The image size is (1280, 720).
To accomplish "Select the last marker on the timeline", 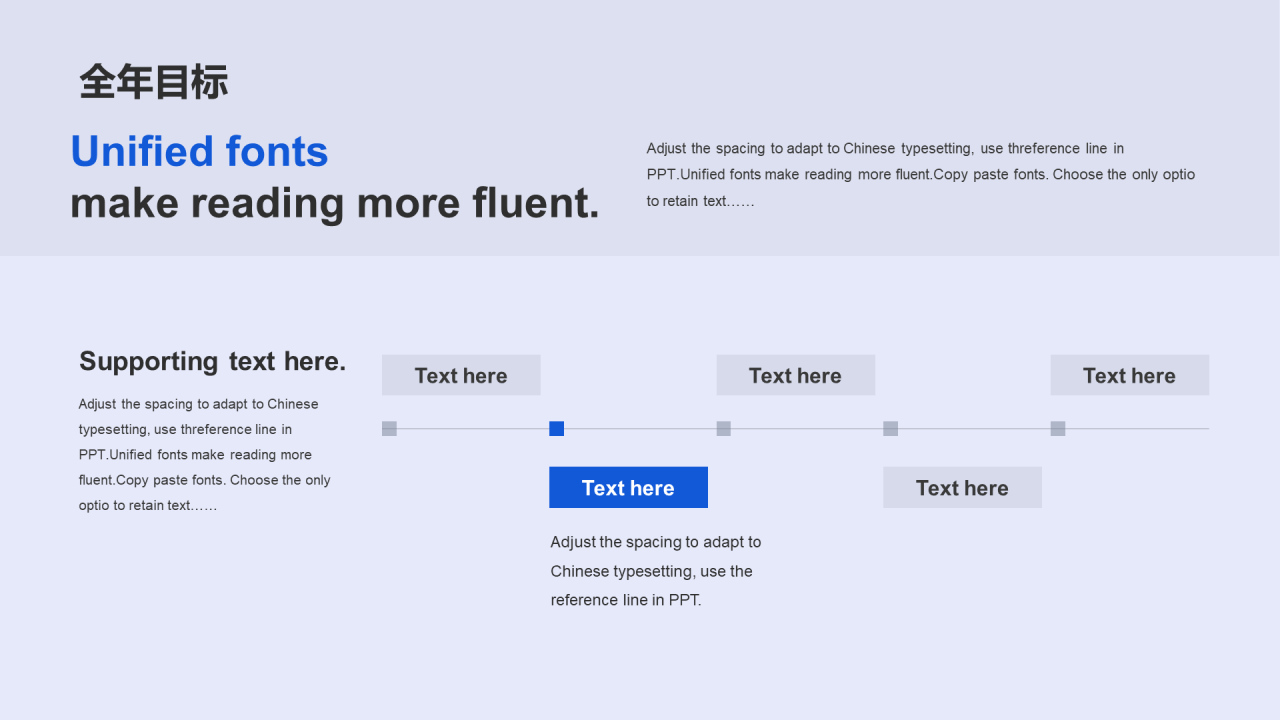I will point(1058,429).
